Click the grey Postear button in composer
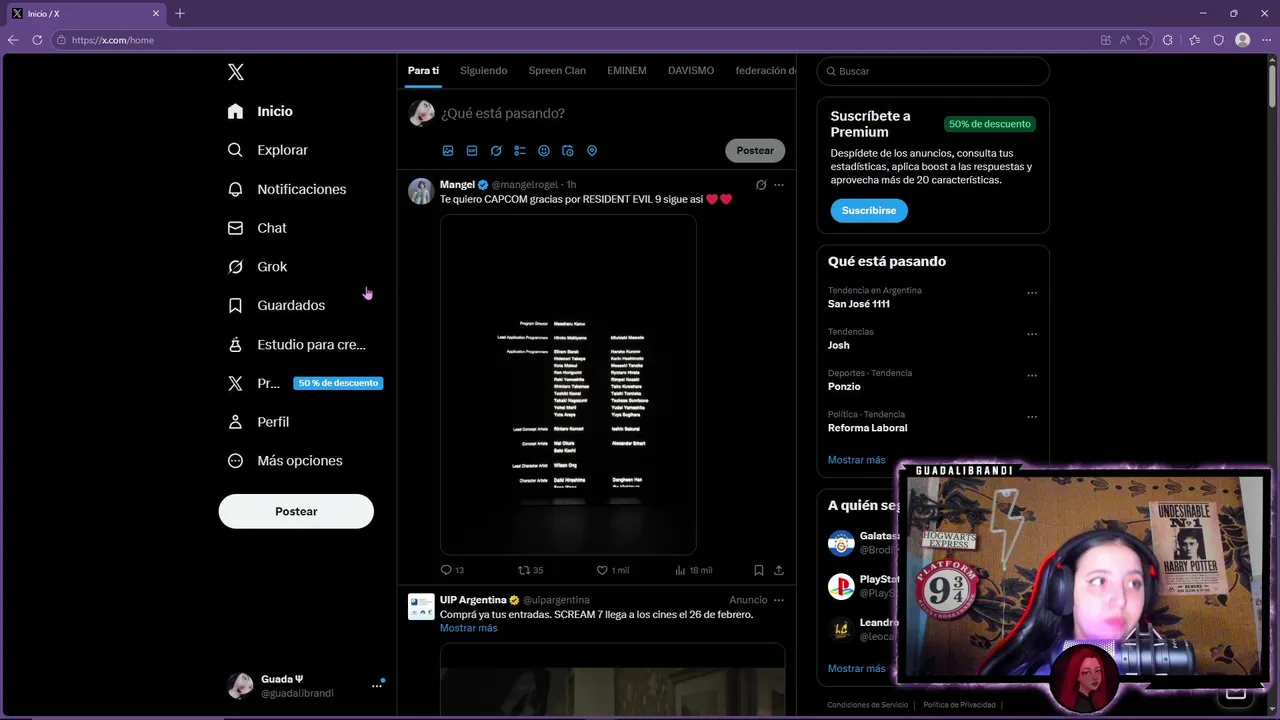 pyautogui.click(x=755, y=151)
